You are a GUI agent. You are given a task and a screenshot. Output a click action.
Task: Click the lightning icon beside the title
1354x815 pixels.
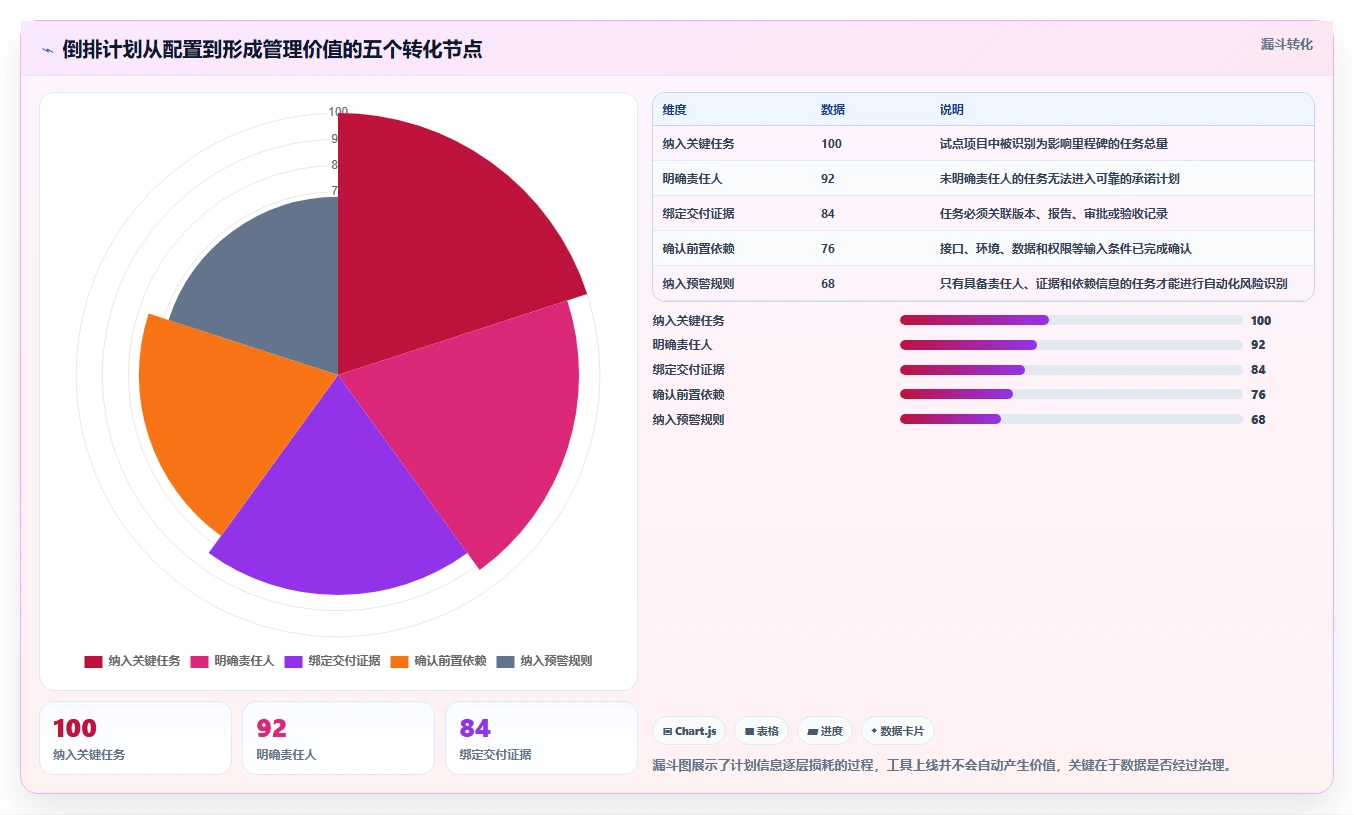[x=47, y=49]
